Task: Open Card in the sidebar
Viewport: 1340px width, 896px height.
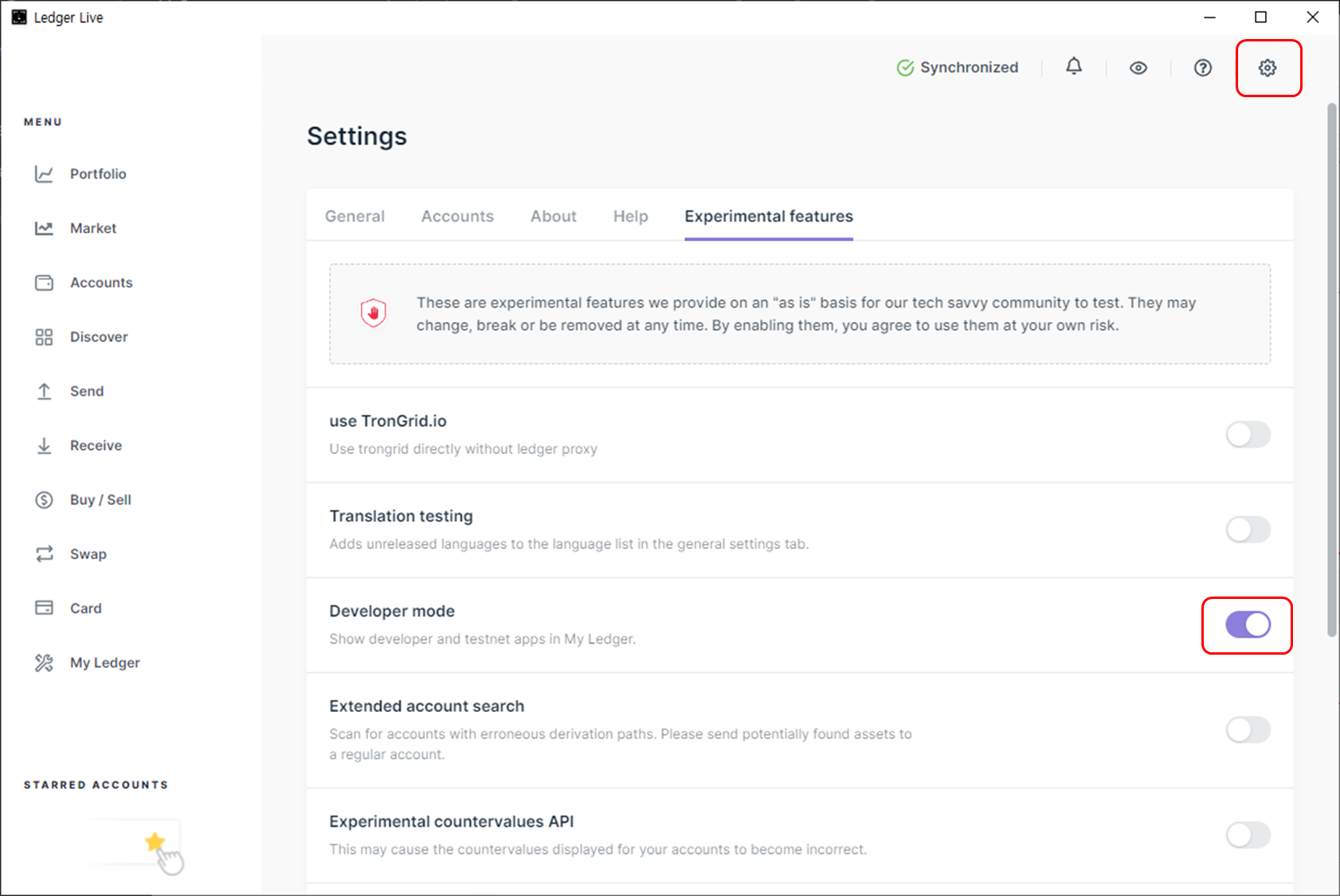Action: point(86,608)
